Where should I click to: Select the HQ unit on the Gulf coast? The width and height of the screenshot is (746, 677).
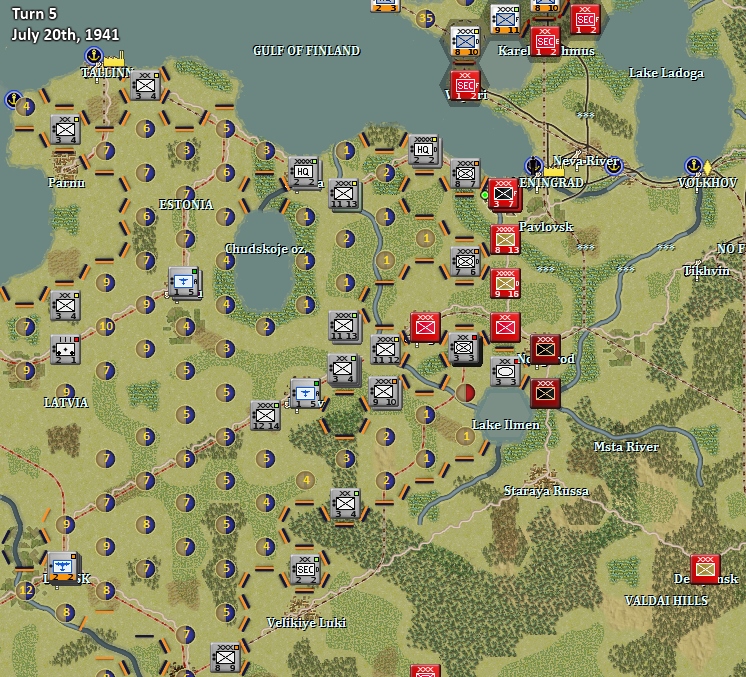424,150
